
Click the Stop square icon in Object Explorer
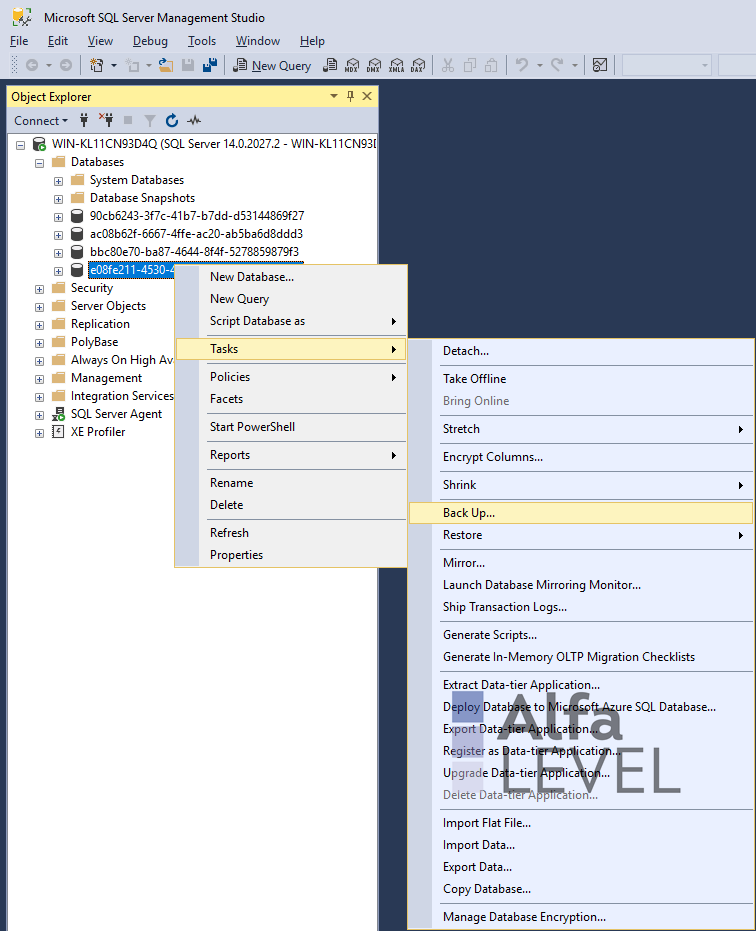(128, 121)
